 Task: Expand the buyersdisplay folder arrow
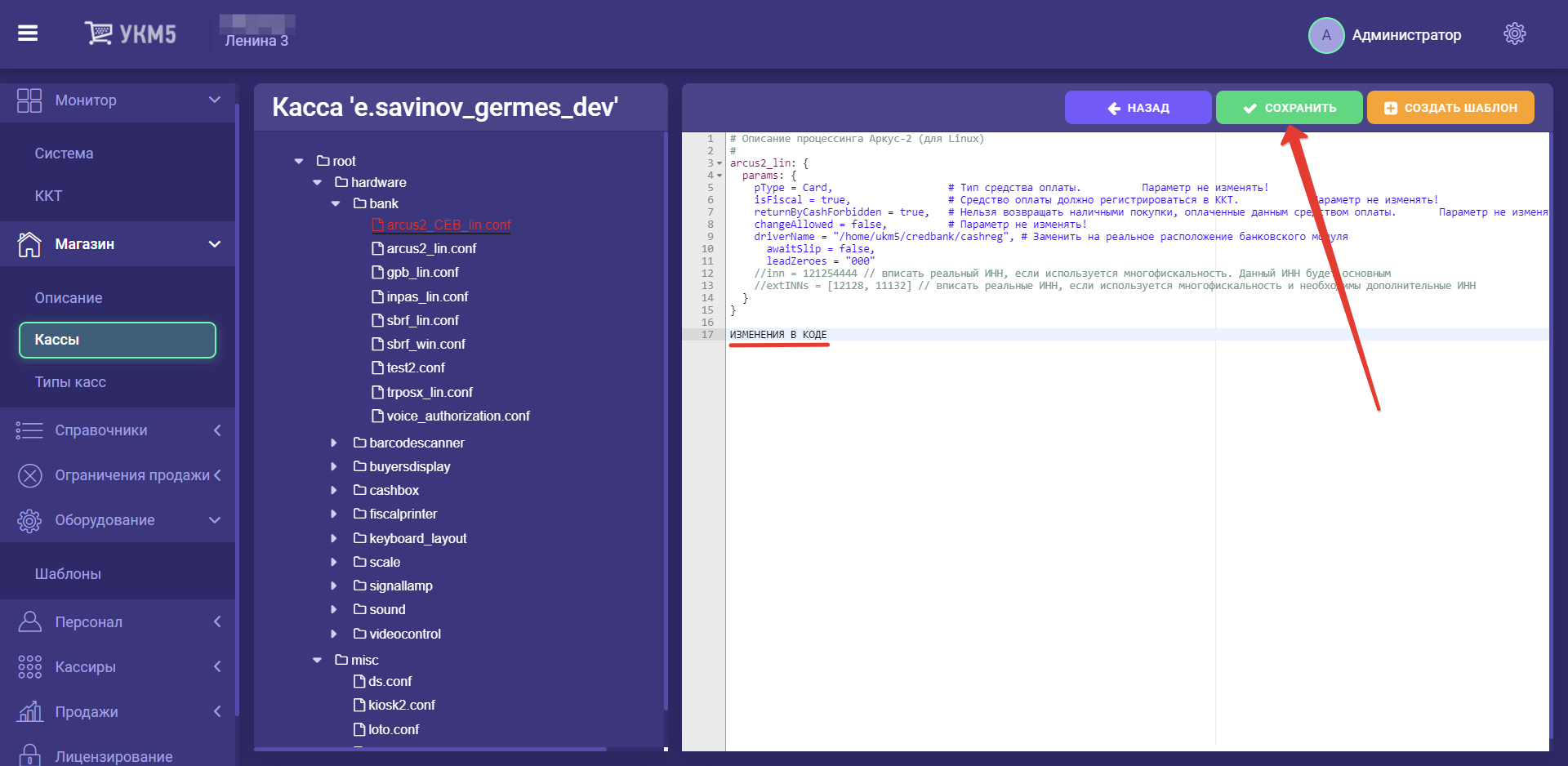pyautogui.click(x=333, y=466)
